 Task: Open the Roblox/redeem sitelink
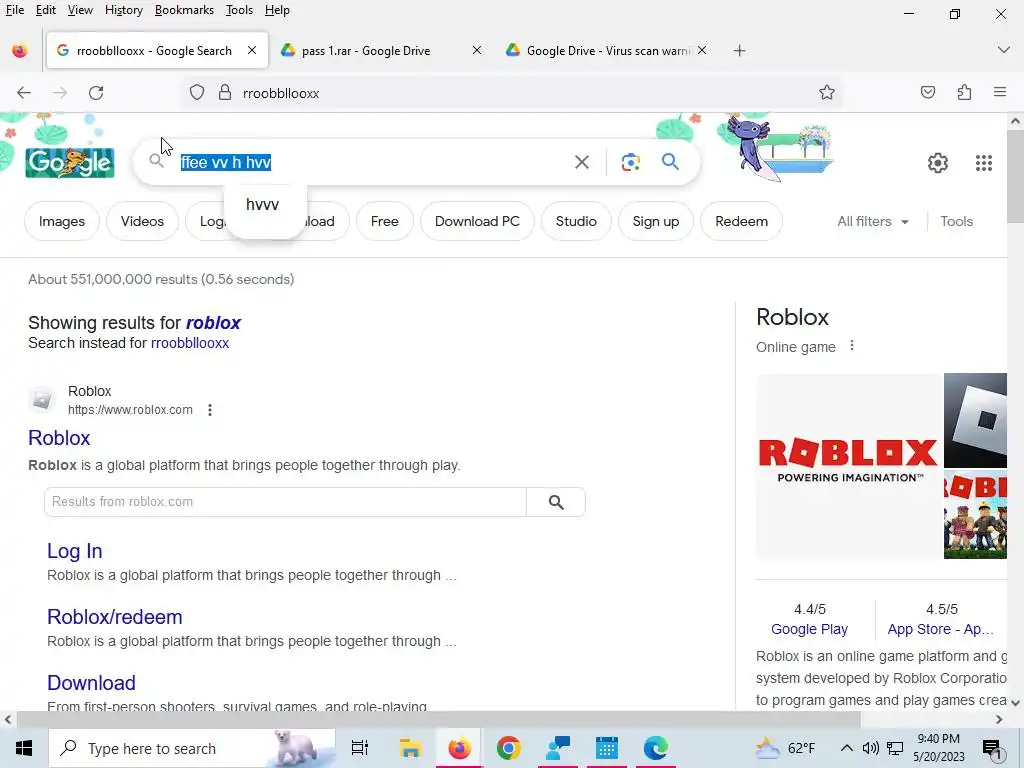[114, 617]
